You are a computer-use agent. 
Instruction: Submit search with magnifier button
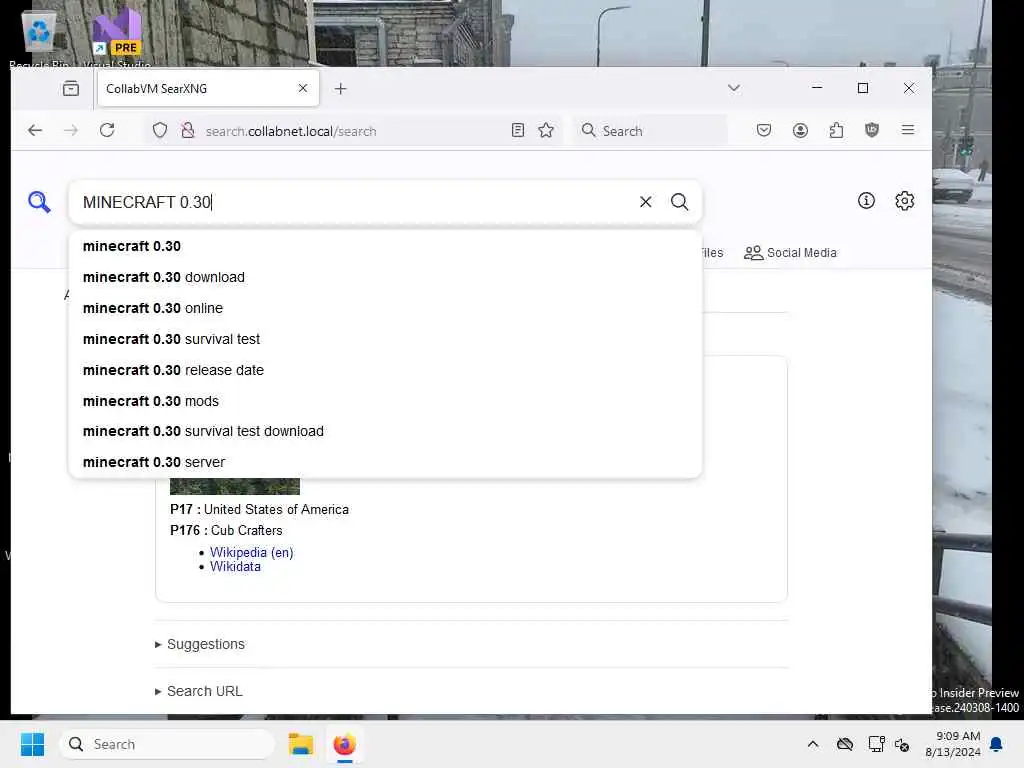click(679, 202)
